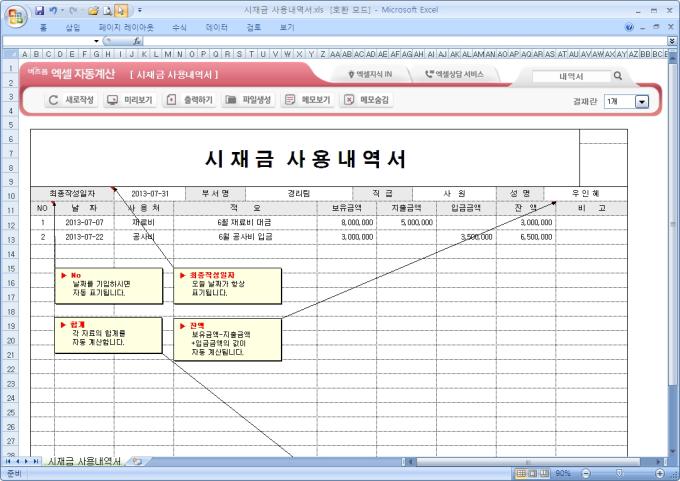Image resolution: width=680 pixels, height=481 pixels.
Task: Switch to Normal view icon
Action: (x=521, y=473)
